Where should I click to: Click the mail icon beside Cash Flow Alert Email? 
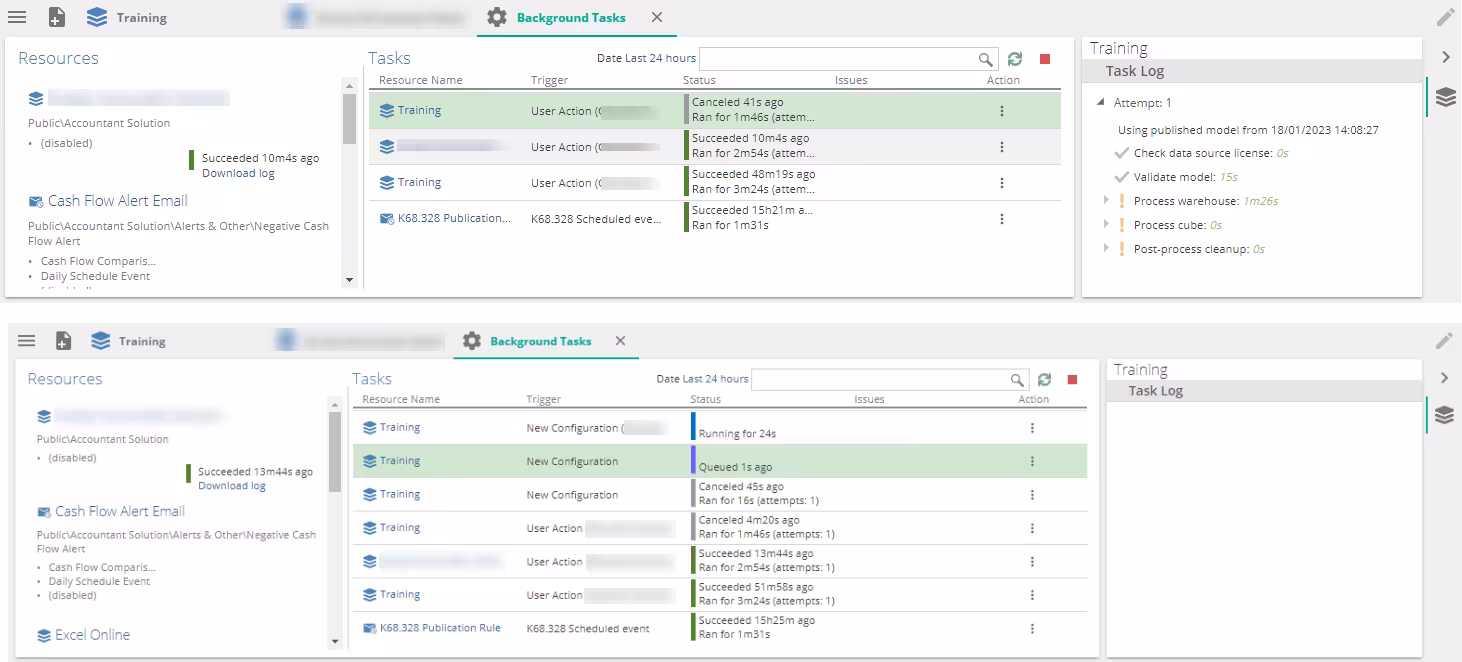pyautogui.click(x=36, y=201)
